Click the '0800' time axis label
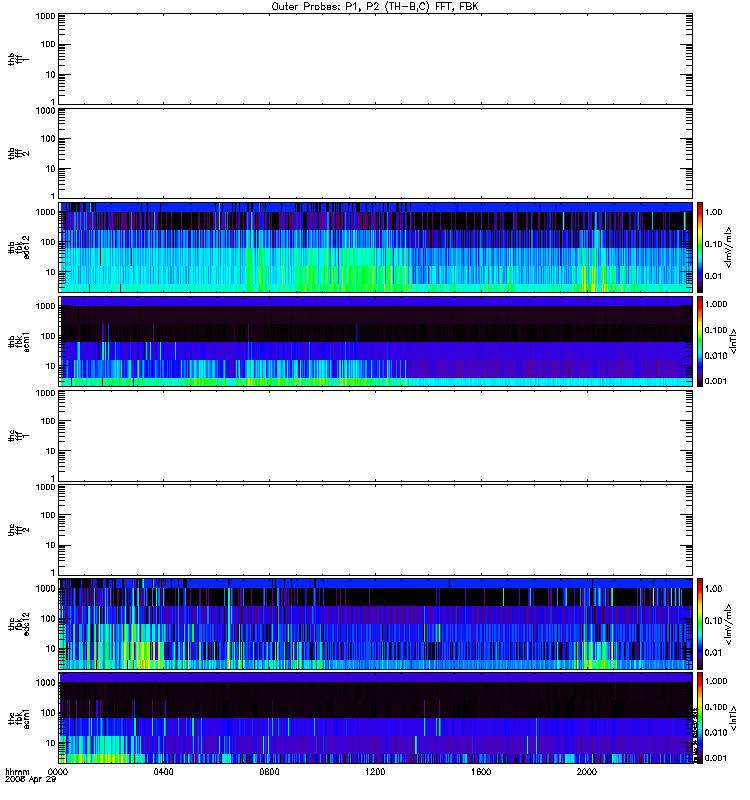This screenshot has height=800, width=750. (269, 772)
